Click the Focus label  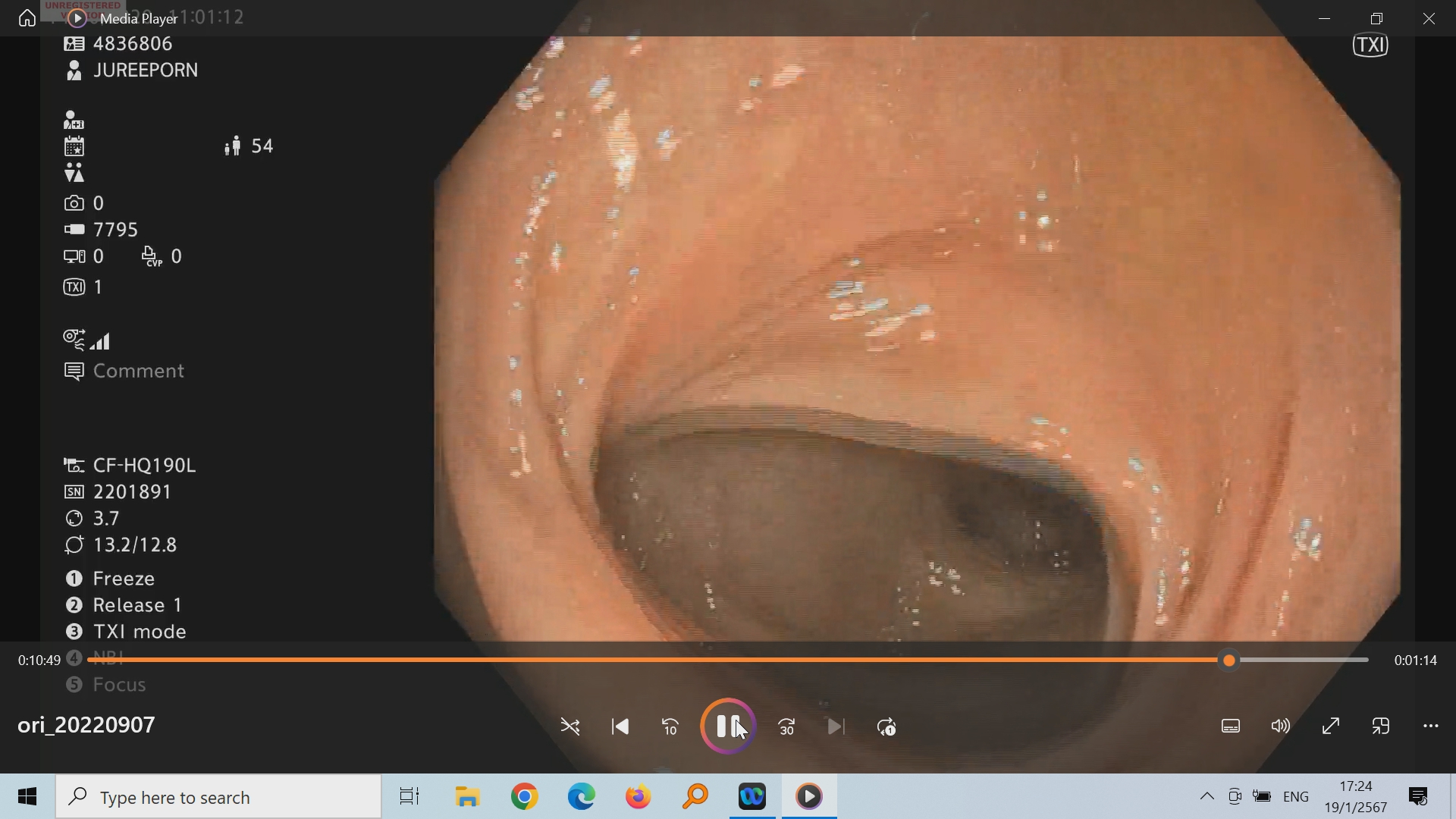pyautogui.click(x=119, y=685)
